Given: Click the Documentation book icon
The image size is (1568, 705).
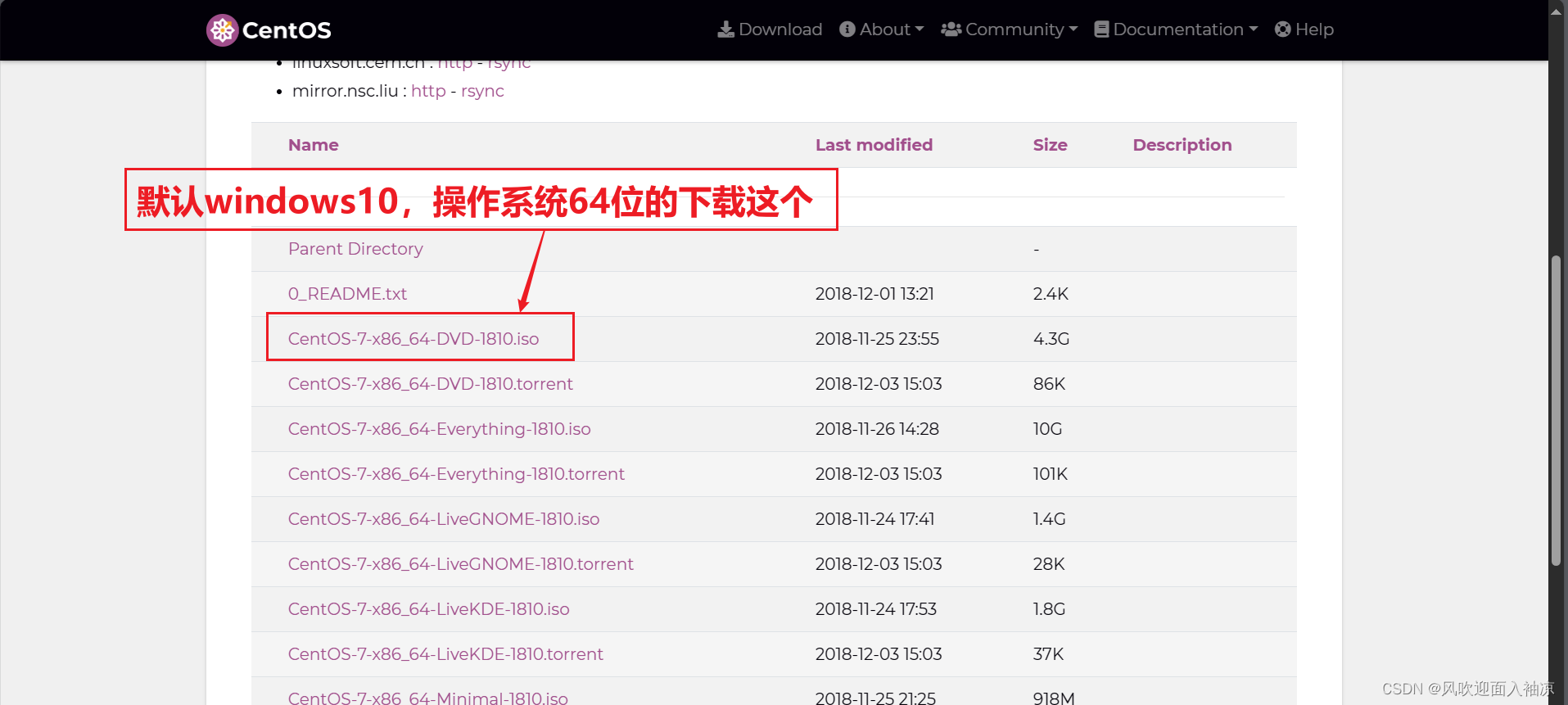Looking at the screenshot, I should (1101, 29).
